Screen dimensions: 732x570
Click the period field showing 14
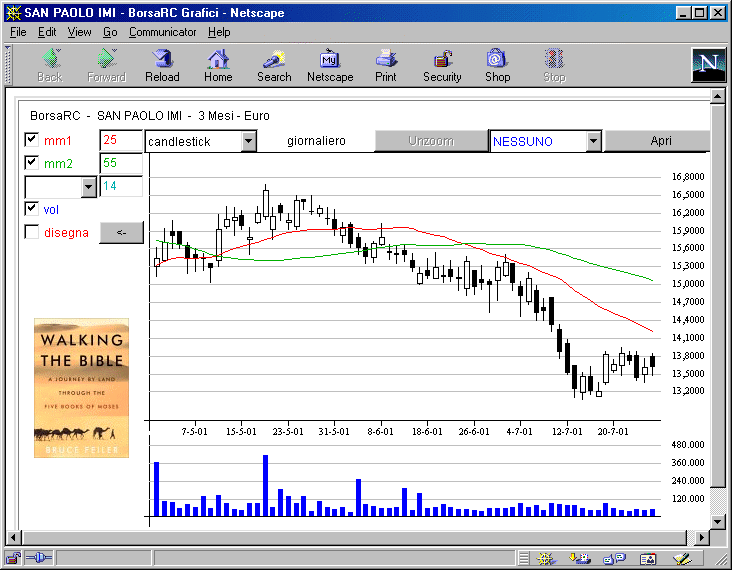click(x=121, y=186)
